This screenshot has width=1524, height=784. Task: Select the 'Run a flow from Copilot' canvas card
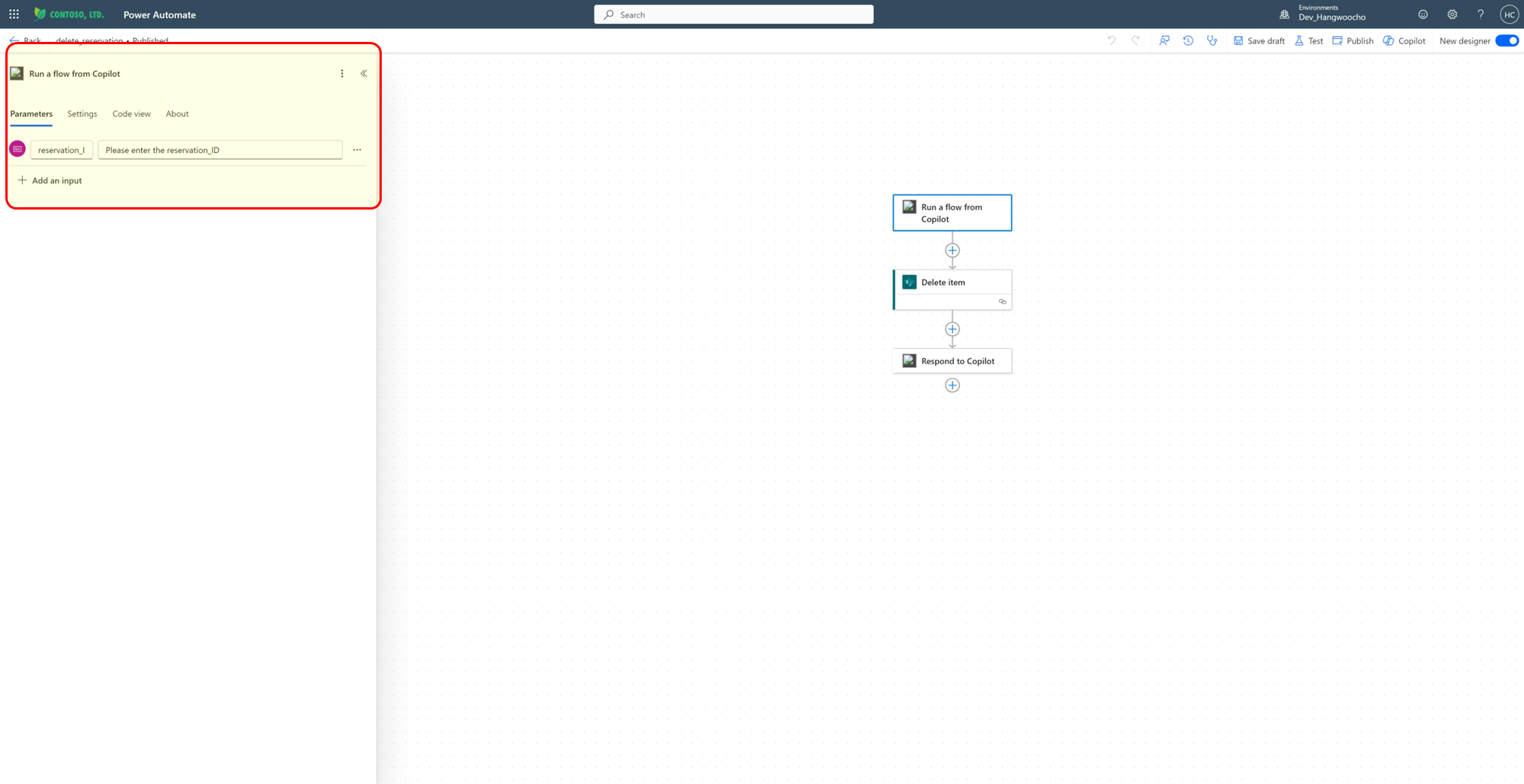(952, 213)
